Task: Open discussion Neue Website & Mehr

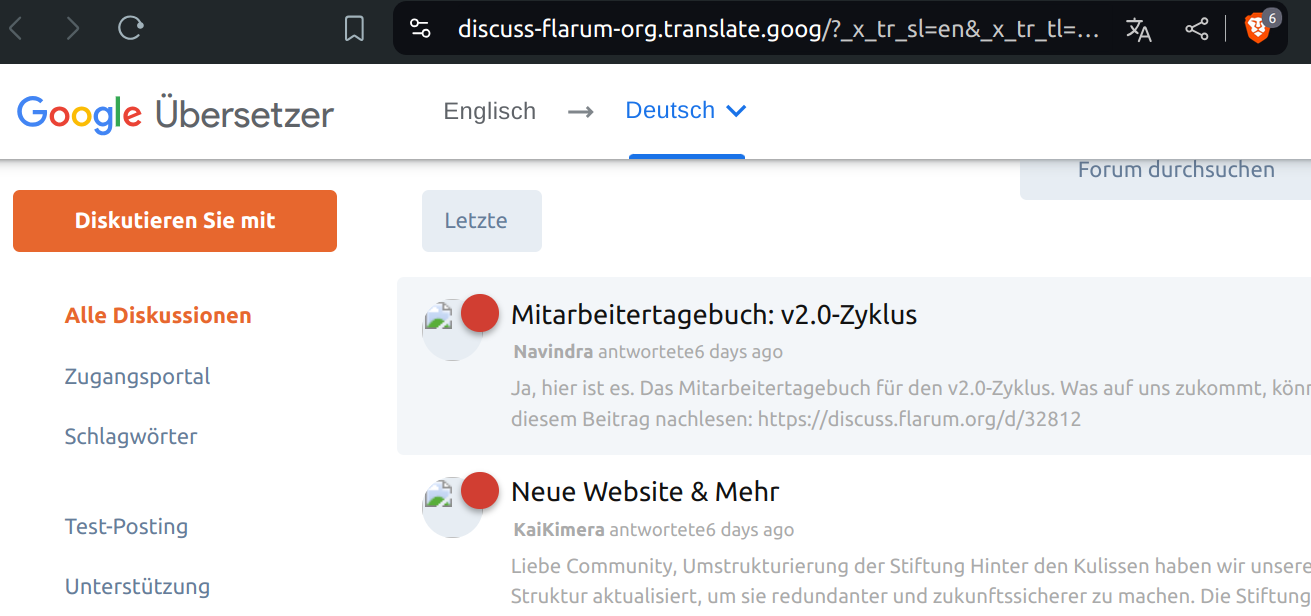Action: [x=644, y=492]
